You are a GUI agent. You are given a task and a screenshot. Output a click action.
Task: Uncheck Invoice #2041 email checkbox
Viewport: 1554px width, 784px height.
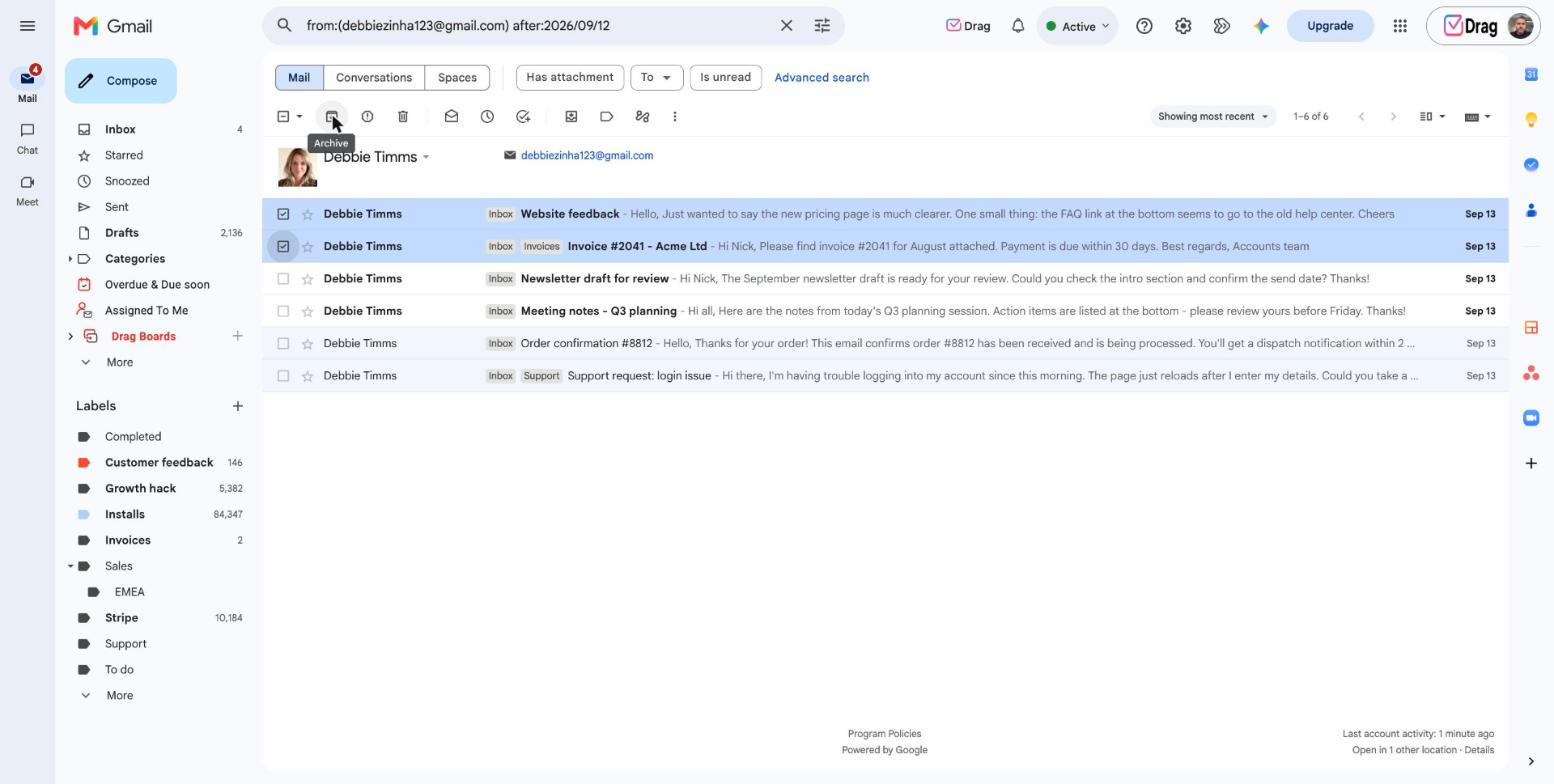[283, 246]
